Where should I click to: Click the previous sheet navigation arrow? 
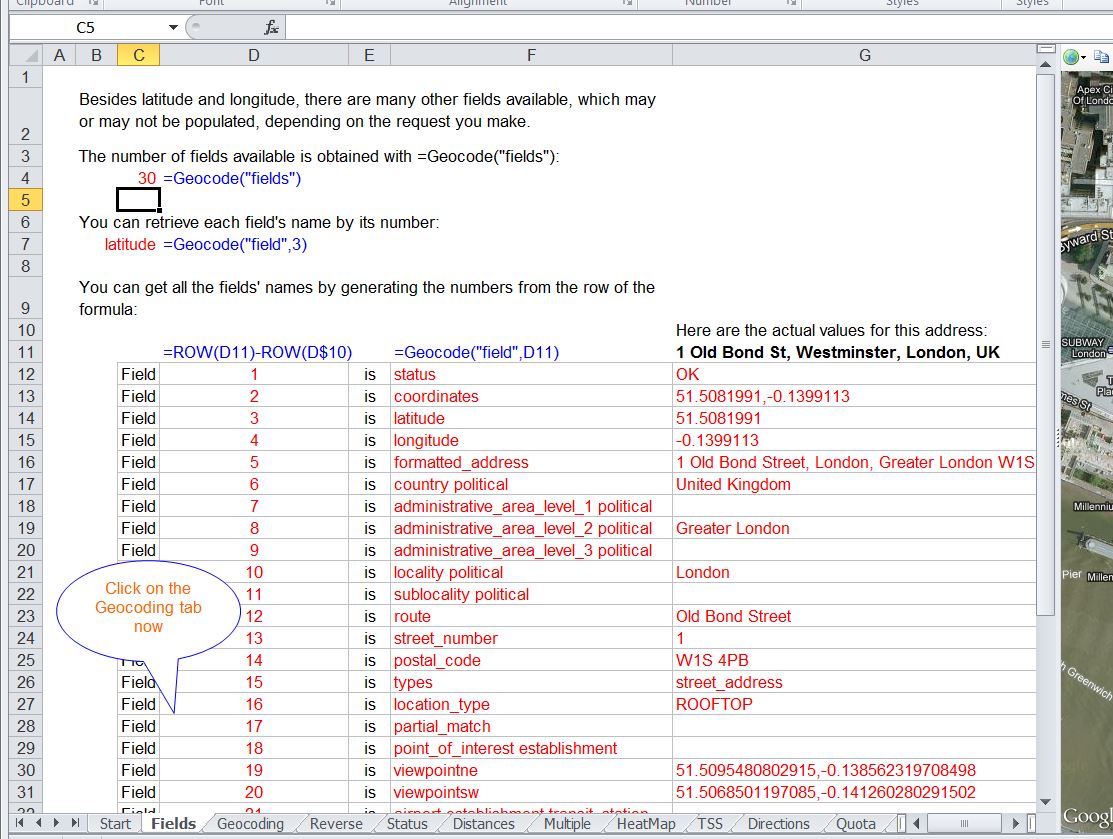[x=39, y=823]
